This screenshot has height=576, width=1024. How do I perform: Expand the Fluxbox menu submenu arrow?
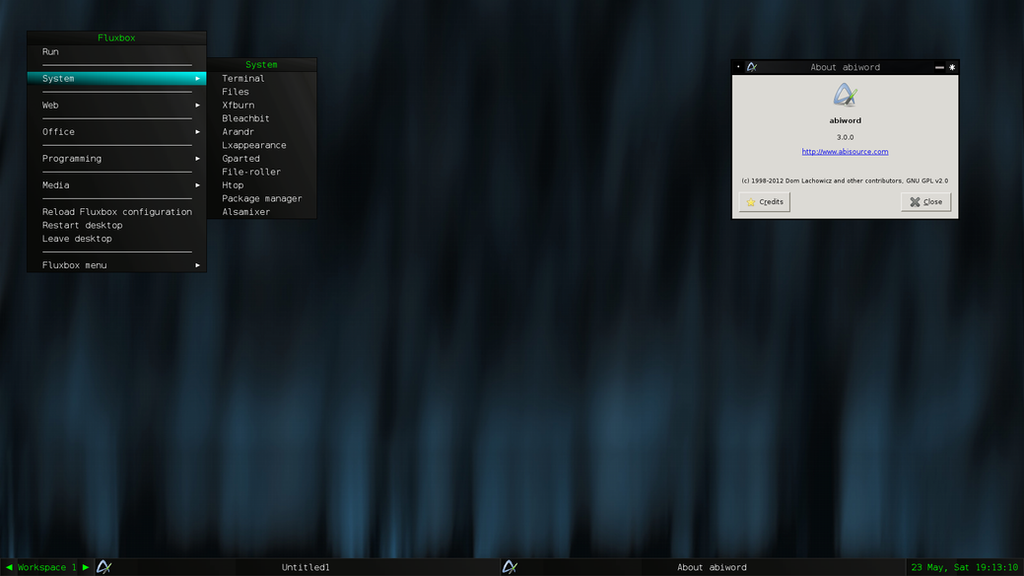click(197, 265)
